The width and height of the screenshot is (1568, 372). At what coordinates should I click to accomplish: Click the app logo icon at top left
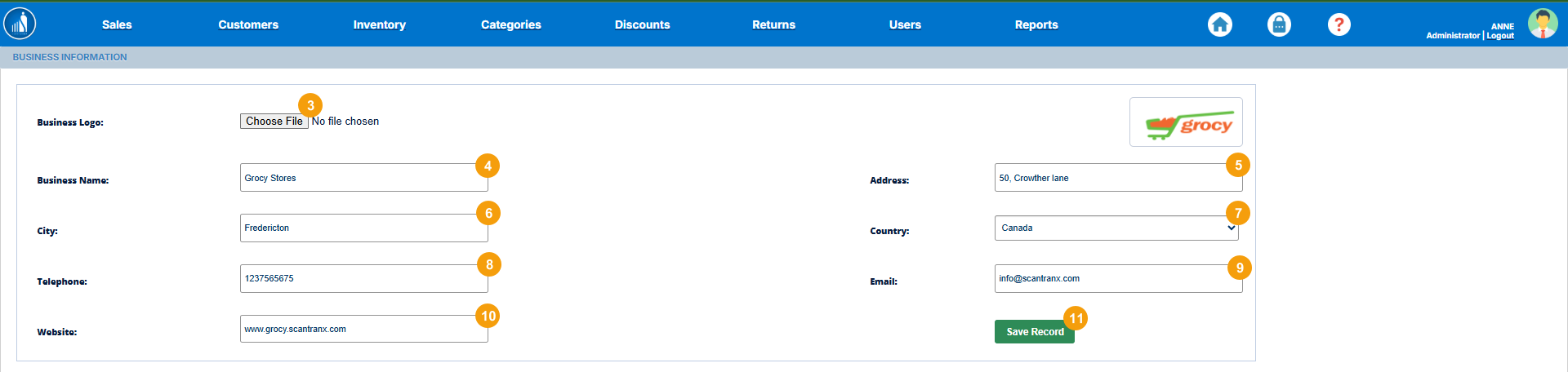[x=20, y=24]
